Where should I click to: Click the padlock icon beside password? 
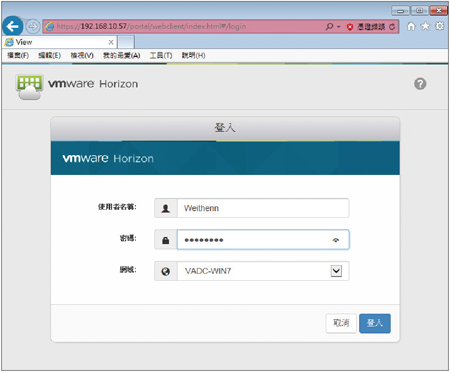click(166, 240)
